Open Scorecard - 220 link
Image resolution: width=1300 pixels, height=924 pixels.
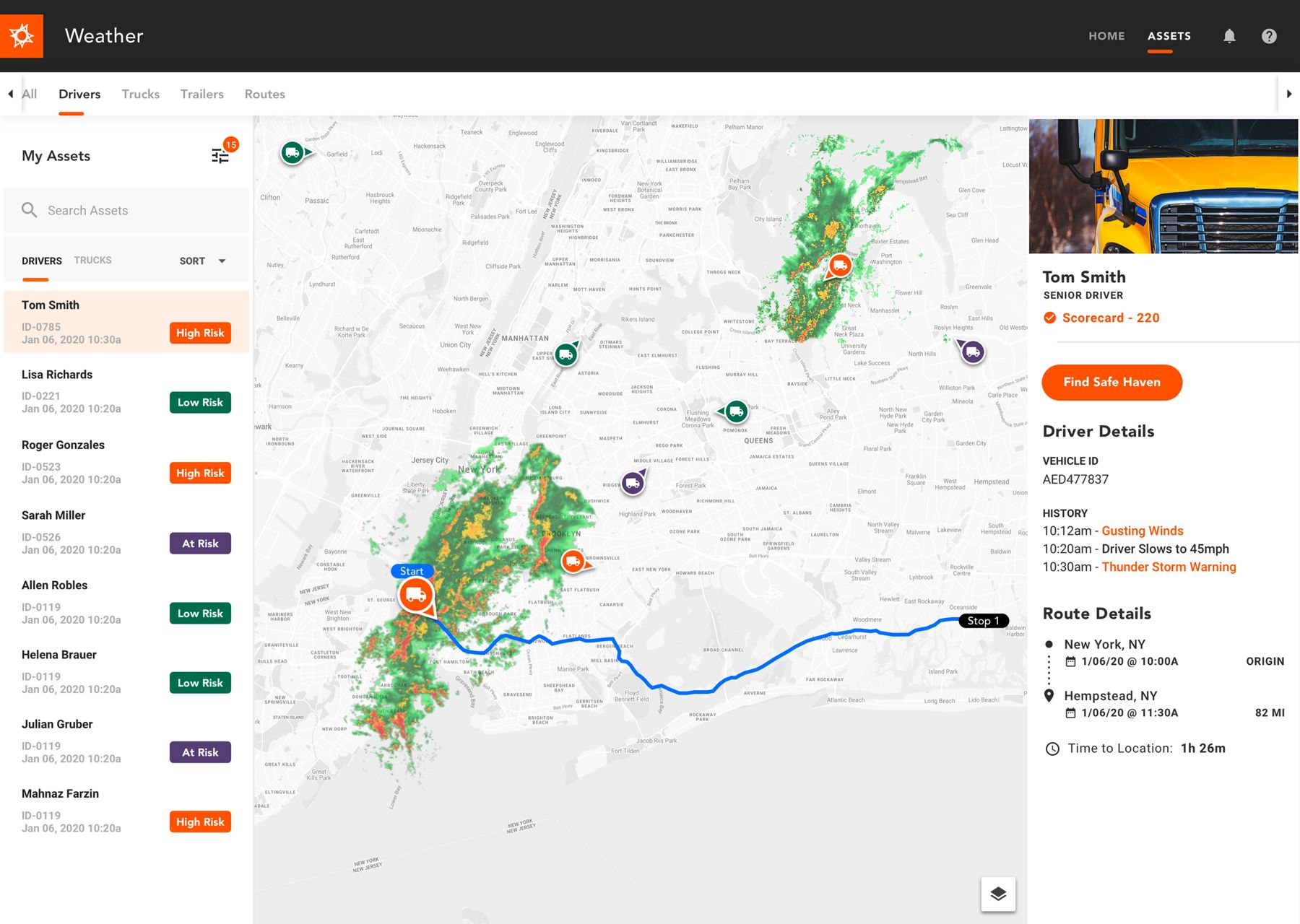[1111, 318]
